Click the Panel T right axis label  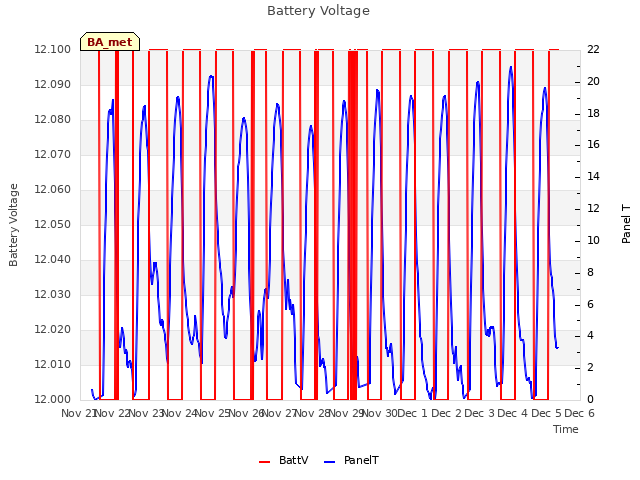click(x=626, y=224)
